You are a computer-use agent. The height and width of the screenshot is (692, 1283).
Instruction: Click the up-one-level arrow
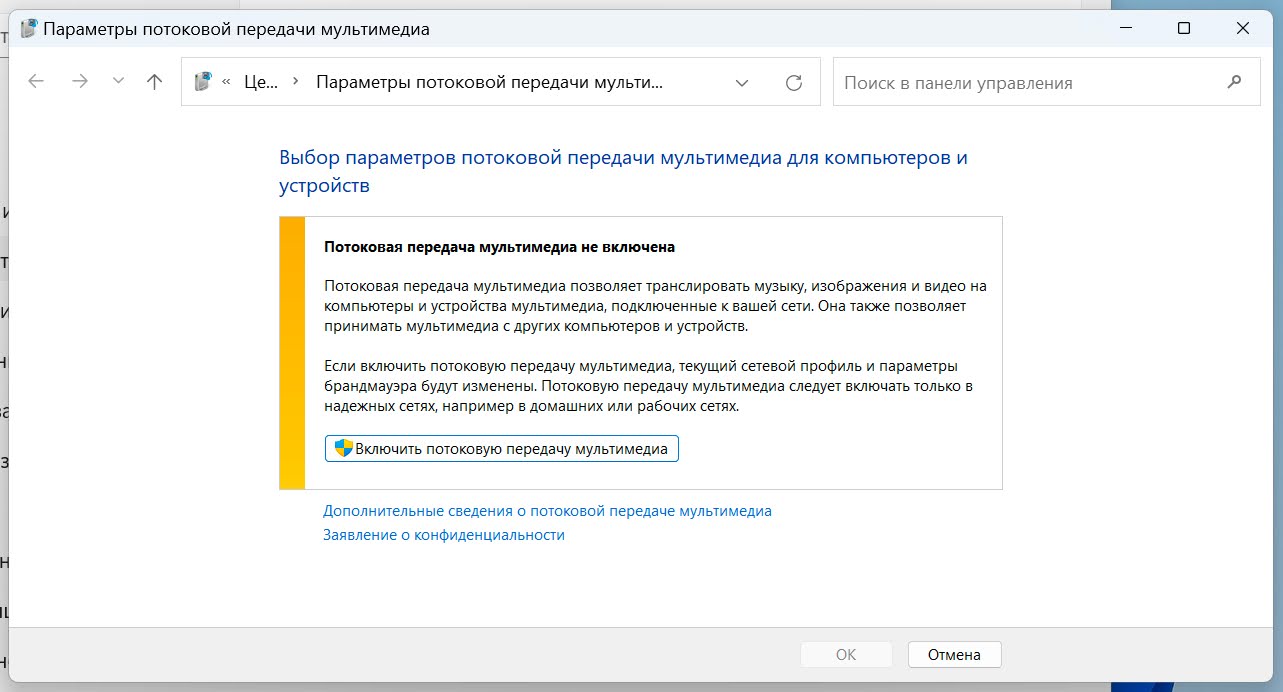(x=153, y=81)
